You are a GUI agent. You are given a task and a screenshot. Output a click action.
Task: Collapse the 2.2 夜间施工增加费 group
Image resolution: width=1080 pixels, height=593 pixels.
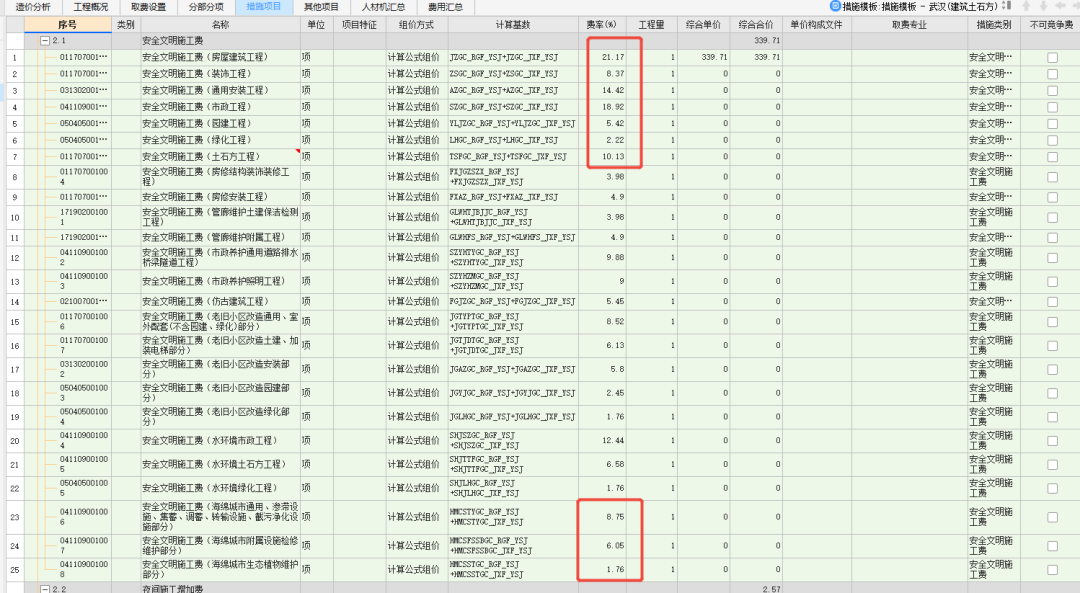pyautogui.click(x=45, y=589)
